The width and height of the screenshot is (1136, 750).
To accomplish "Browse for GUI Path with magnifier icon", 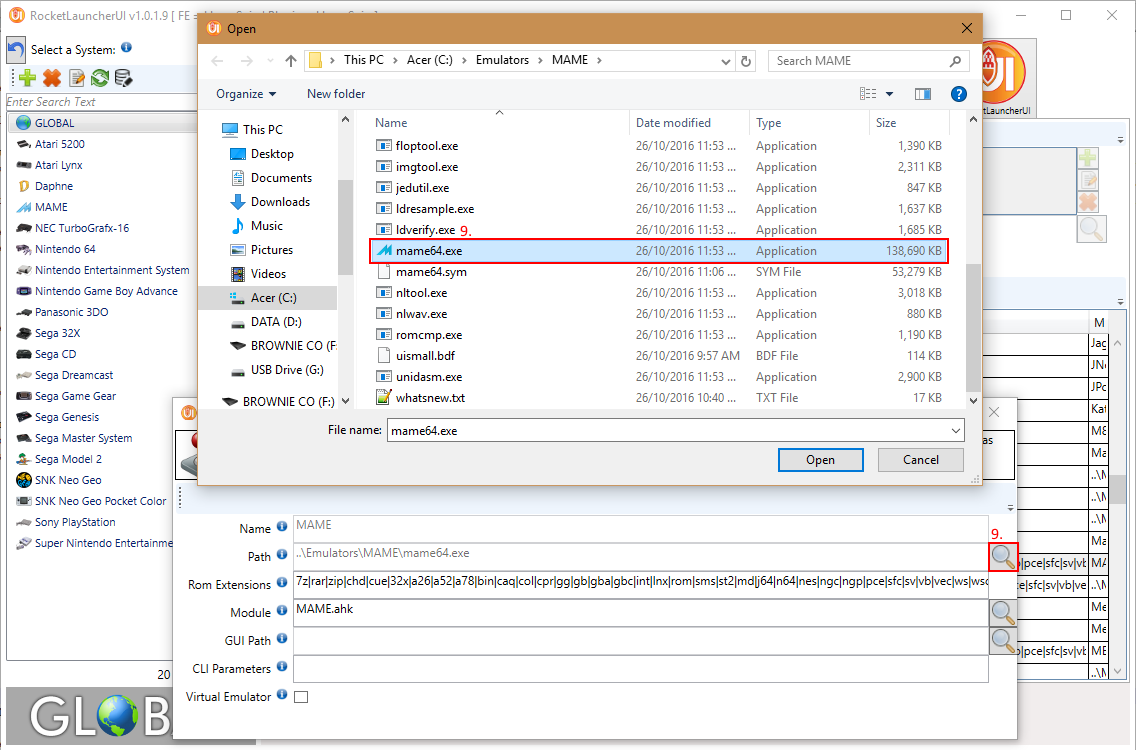I will tap(1003, 641).
